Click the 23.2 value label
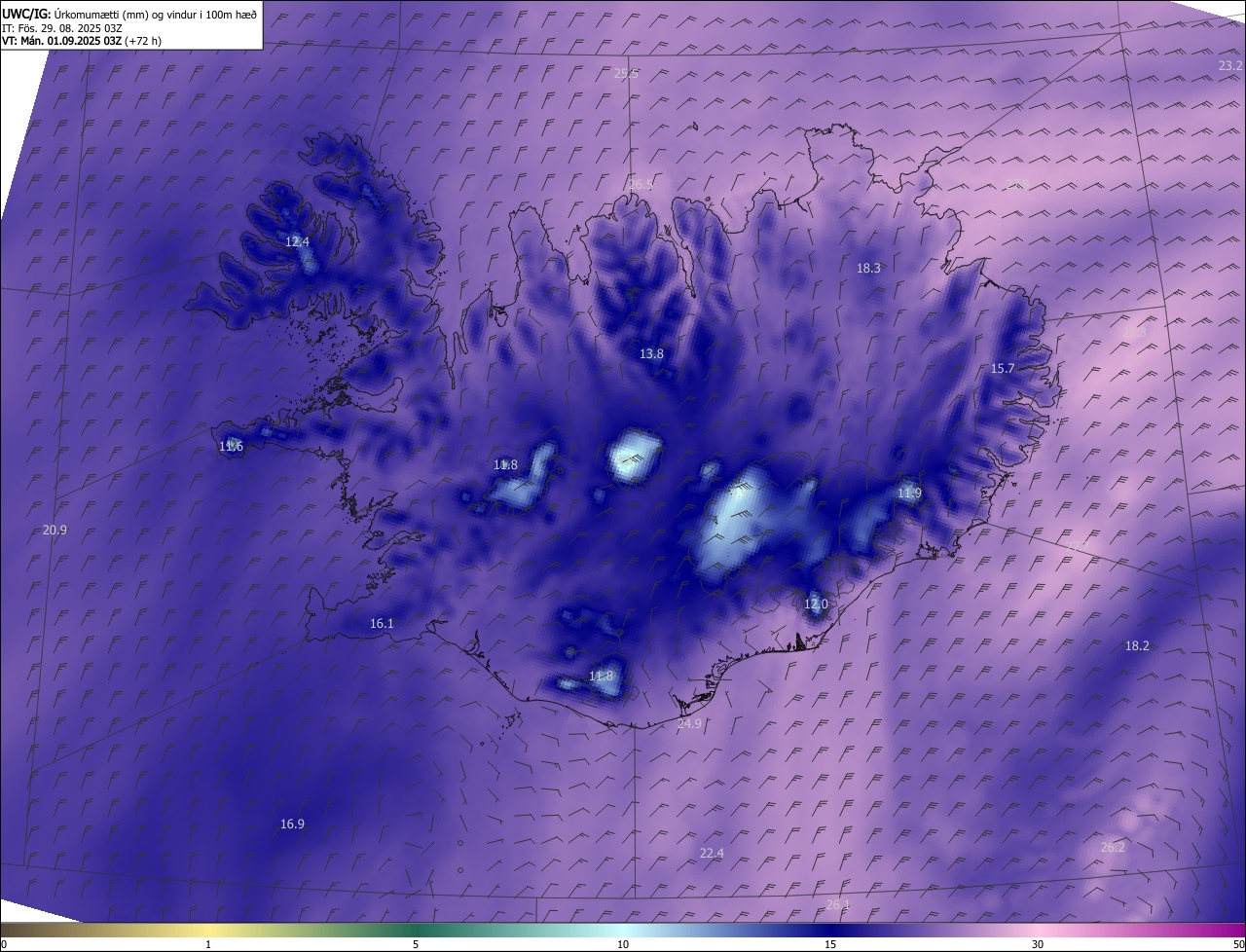1246x952 pixels. pyautogui.click(x=1230, y=65)
